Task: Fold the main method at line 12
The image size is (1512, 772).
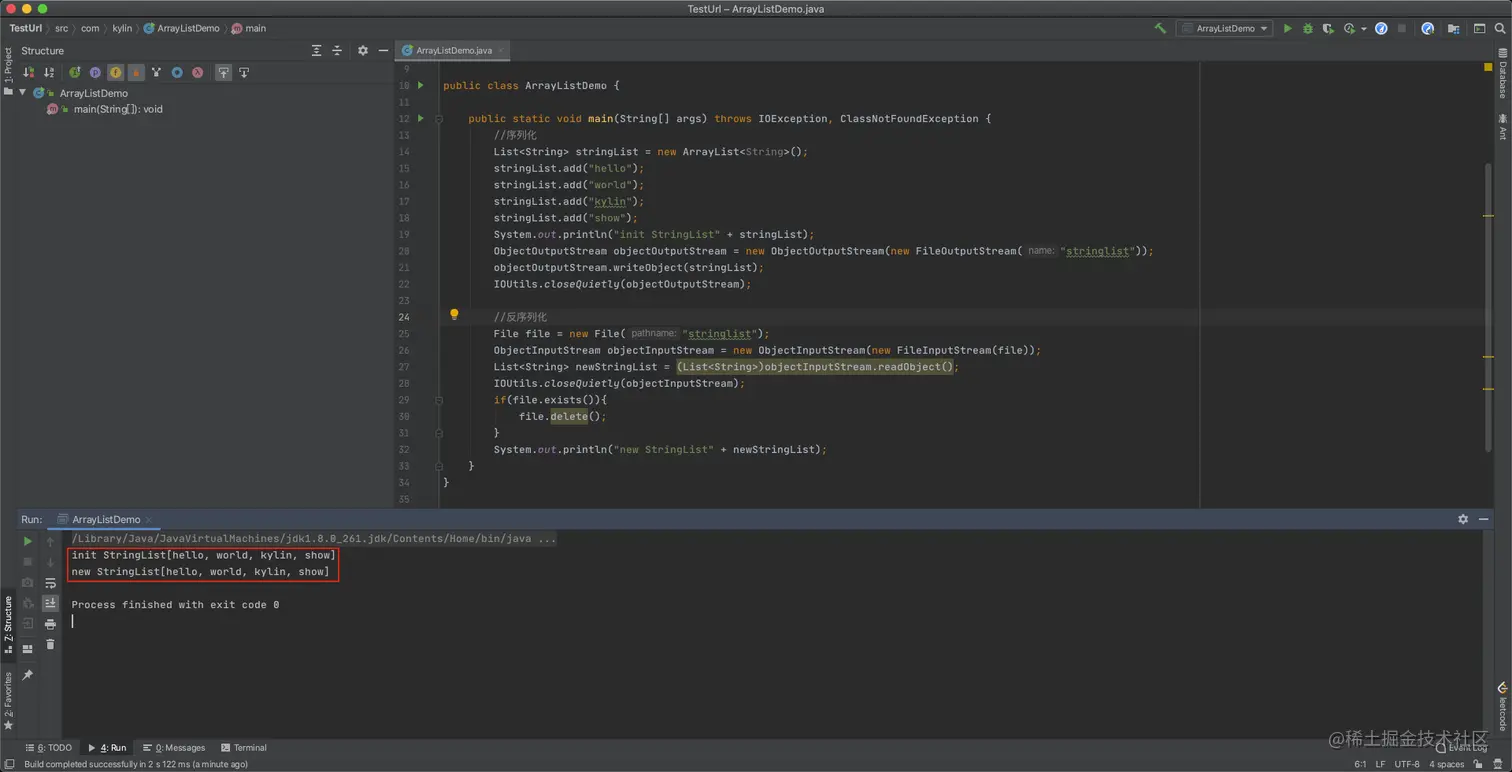Action: point(438,119)
